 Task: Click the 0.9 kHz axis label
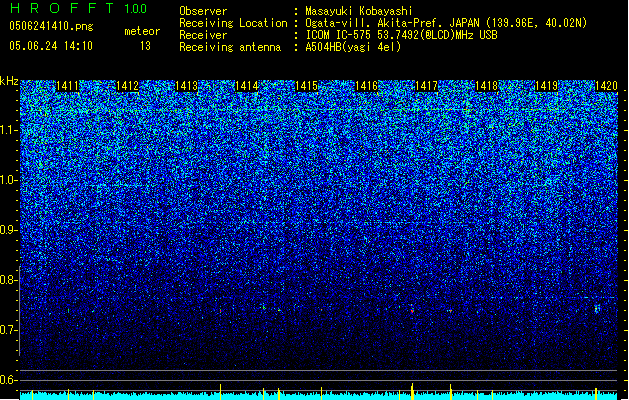tap(9, 230)
